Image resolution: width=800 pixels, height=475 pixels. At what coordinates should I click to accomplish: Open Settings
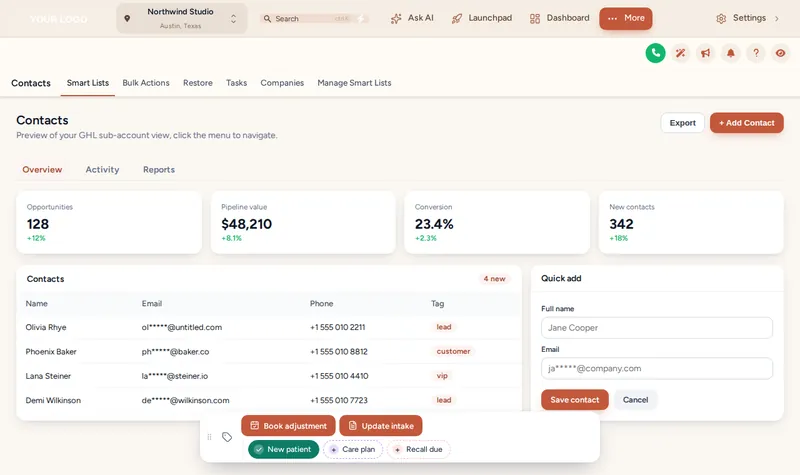[742, 18]
